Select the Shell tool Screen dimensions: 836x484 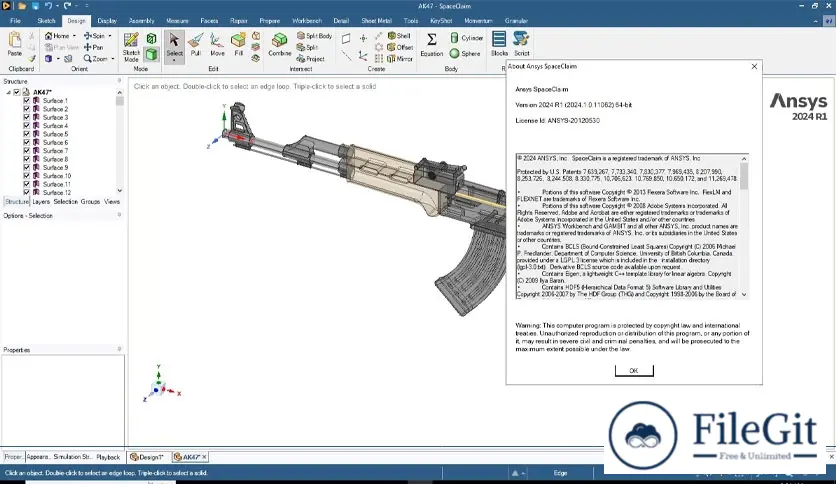[399, 36]
